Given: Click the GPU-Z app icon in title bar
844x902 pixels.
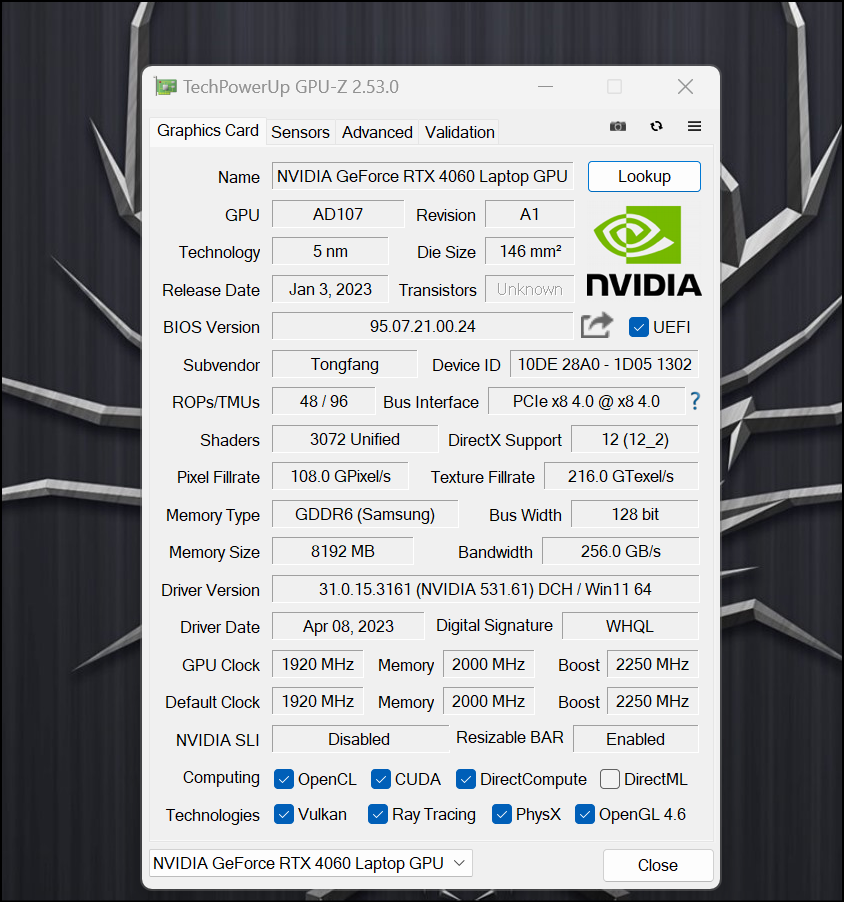Looking at the screenshot, I should [166, 87].
